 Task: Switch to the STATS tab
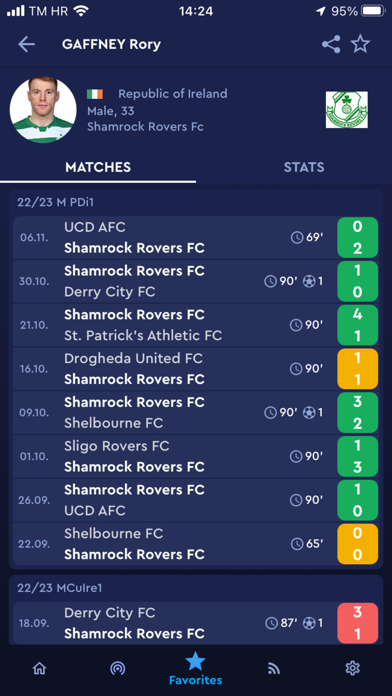point(304,167)
